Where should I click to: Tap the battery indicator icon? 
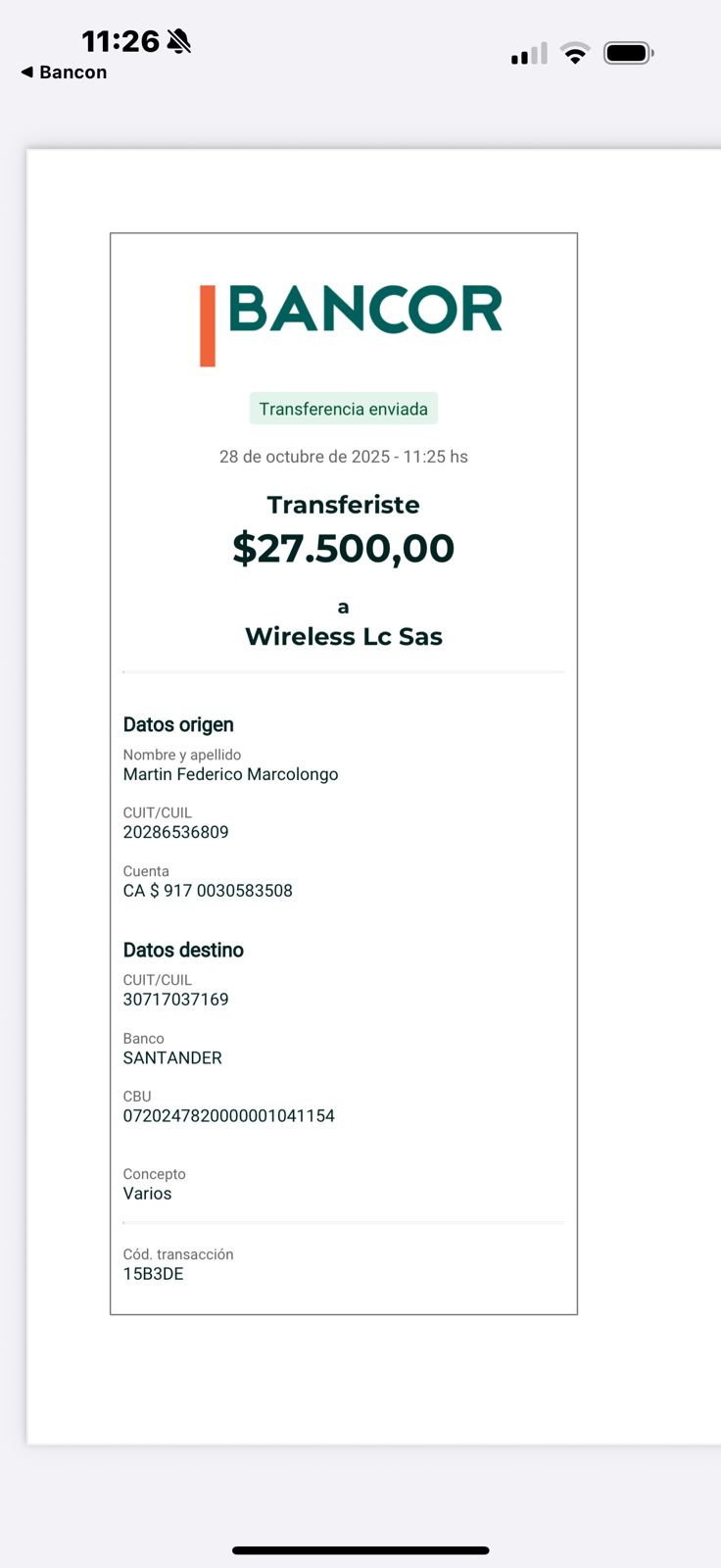(628, 53)
